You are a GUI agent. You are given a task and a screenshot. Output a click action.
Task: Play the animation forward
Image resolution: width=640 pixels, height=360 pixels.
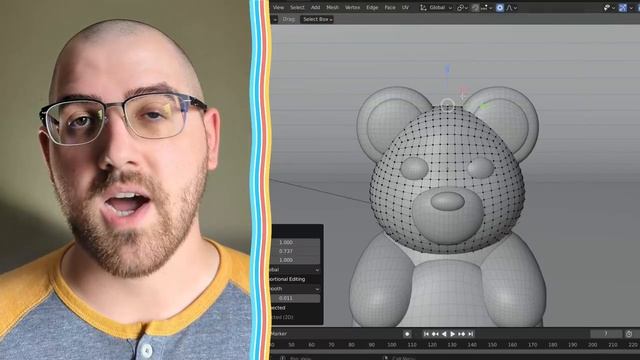[x=453, y=334]
